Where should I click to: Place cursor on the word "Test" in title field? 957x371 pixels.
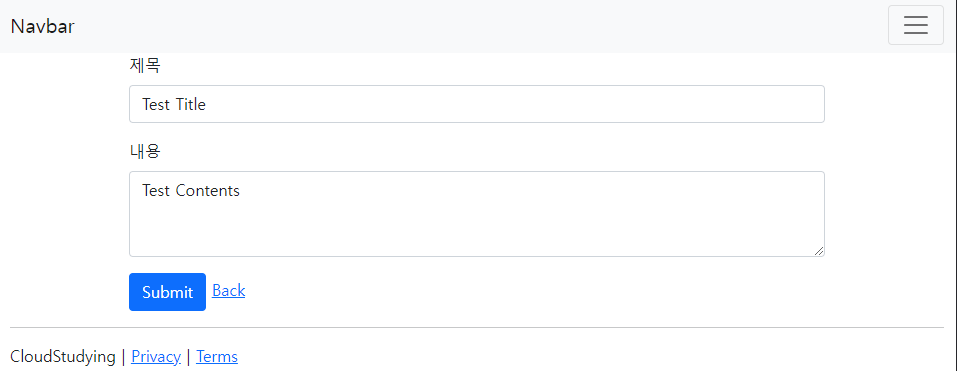point(156,104)
